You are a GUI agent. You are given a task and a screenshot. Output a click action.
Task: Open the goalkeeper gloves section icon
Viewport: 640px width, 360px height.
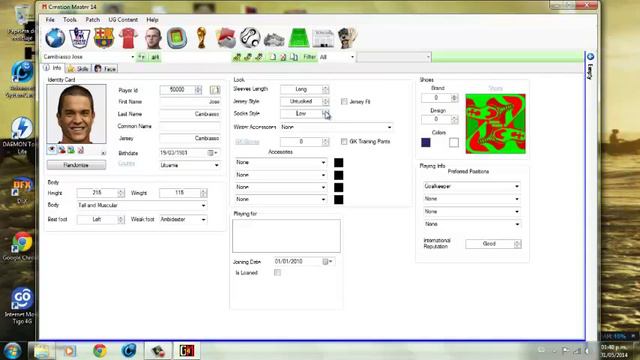click(347, 38)
